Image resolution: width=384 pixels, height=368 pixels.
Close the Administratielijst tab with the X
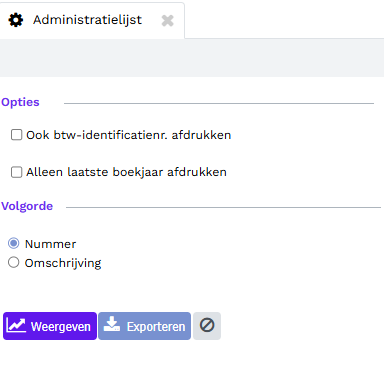(168, 21)
